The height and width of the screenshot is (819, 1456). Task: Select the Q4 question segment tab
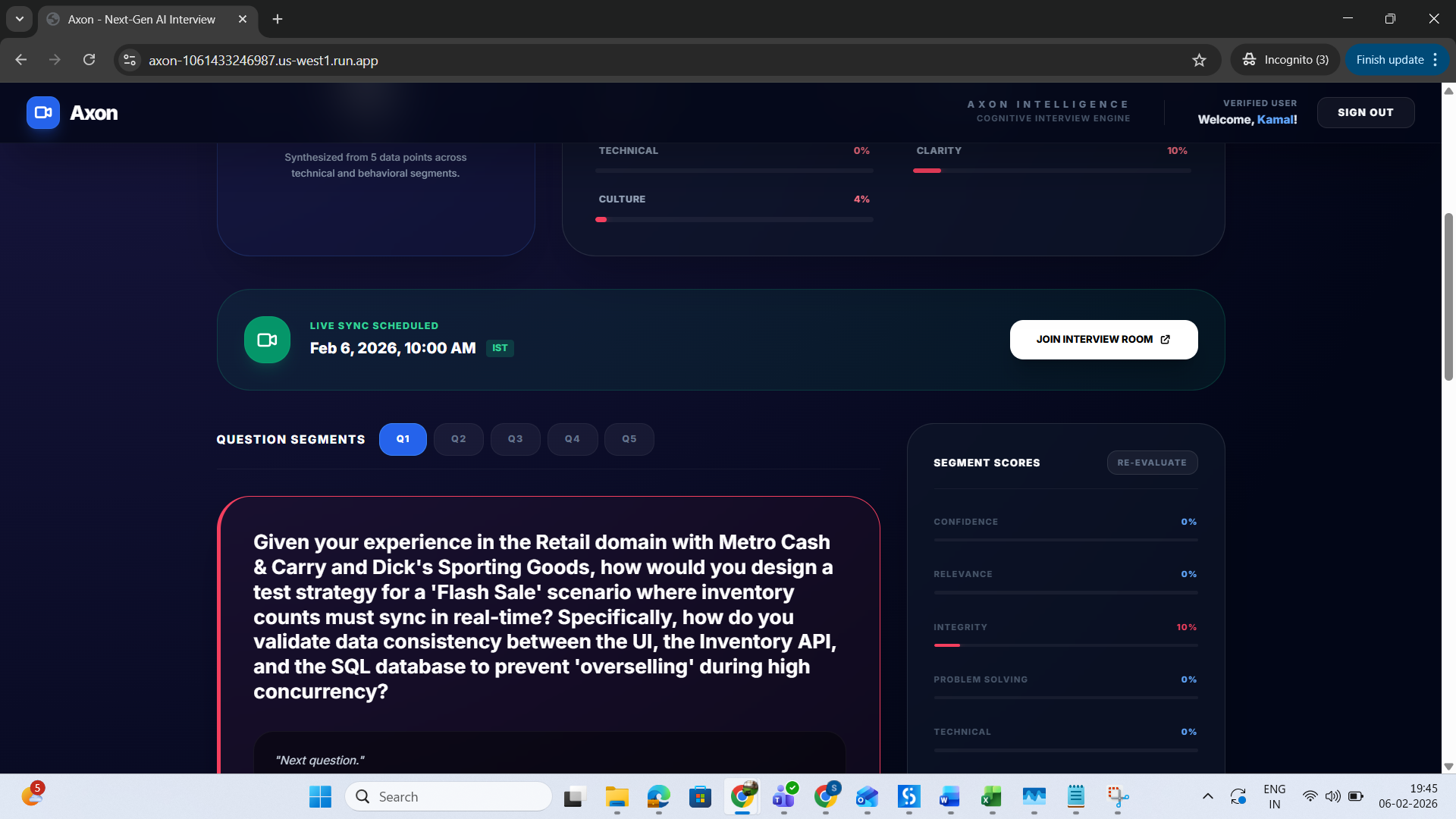point(572,439)
